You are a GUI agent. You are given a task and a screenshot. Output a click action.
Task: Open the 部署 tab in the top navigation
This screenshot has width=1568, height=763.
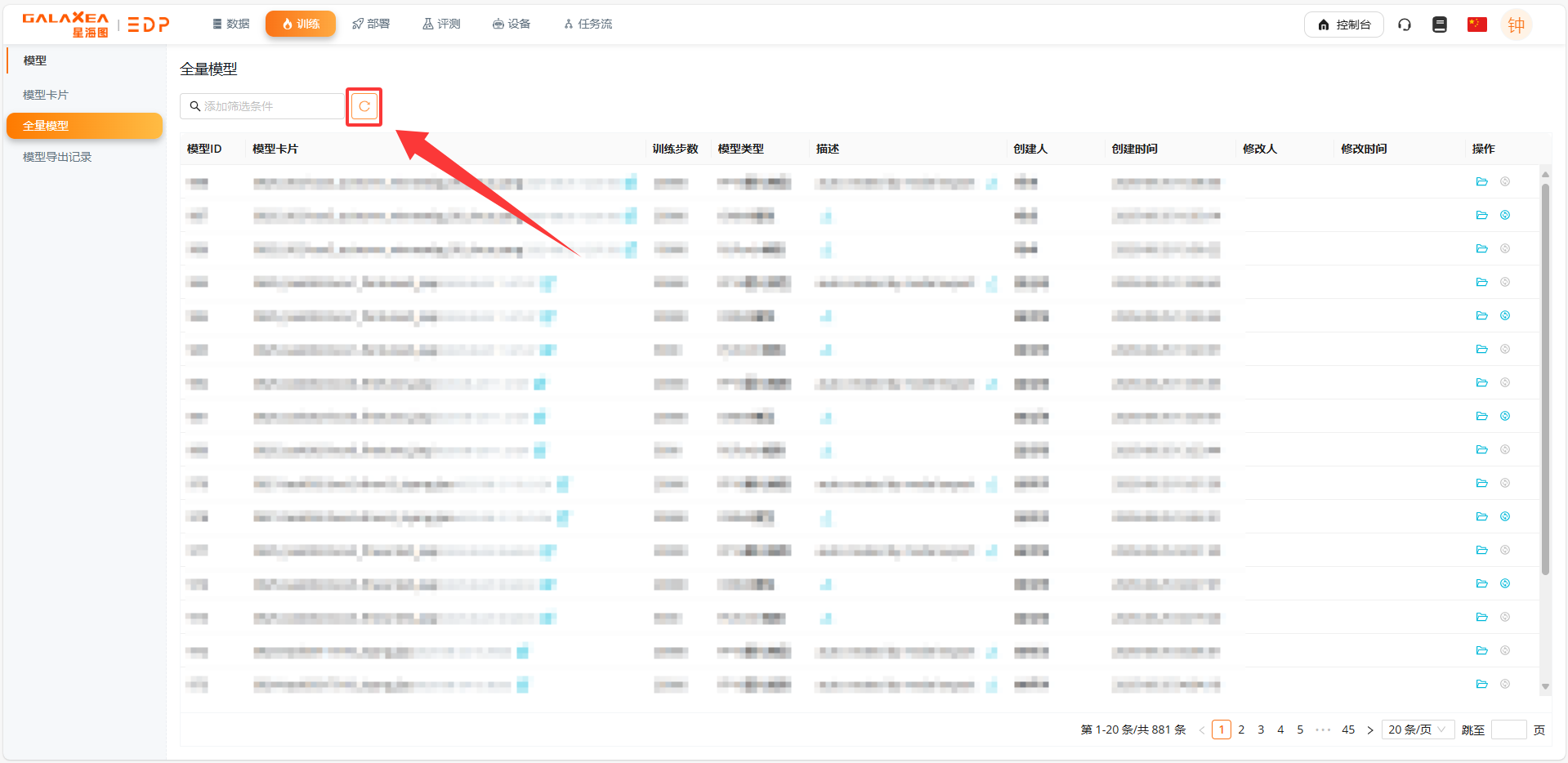pos(371,24)
